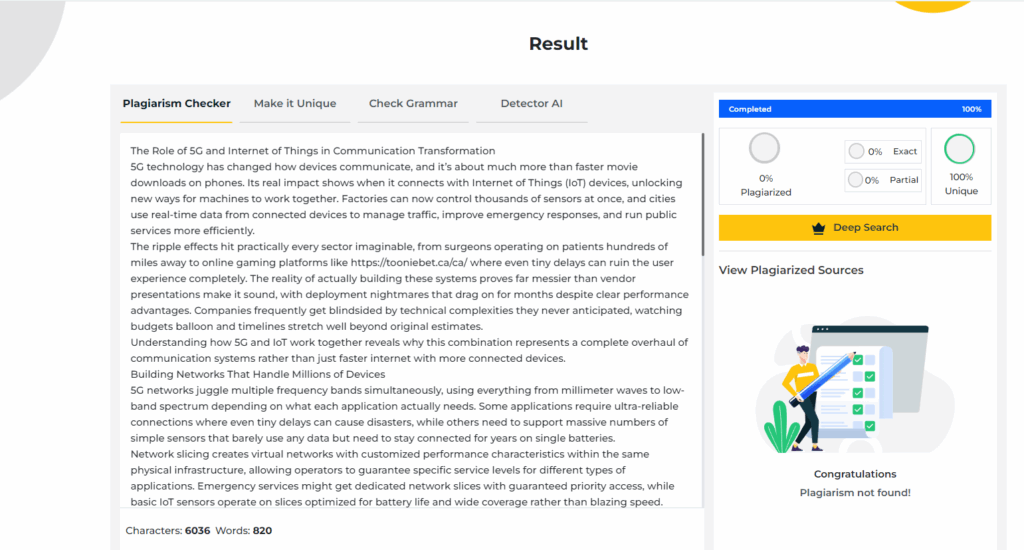
Task: Switch to the Detector AI tab
Action: tap(532, 103)
